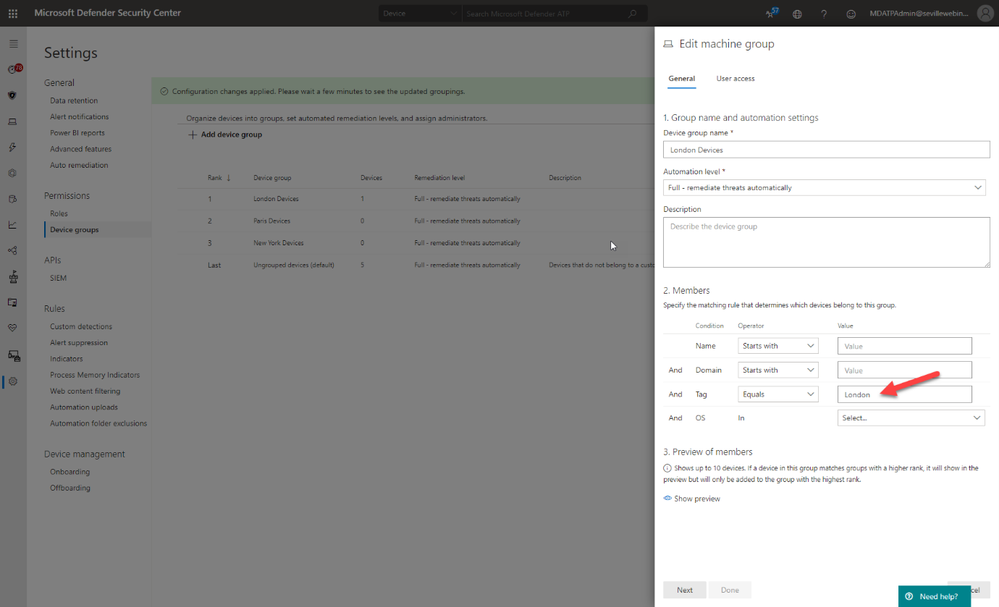Open Power BI reports settings
Screen dimensions: 999x607
click(x=77, y=132)
